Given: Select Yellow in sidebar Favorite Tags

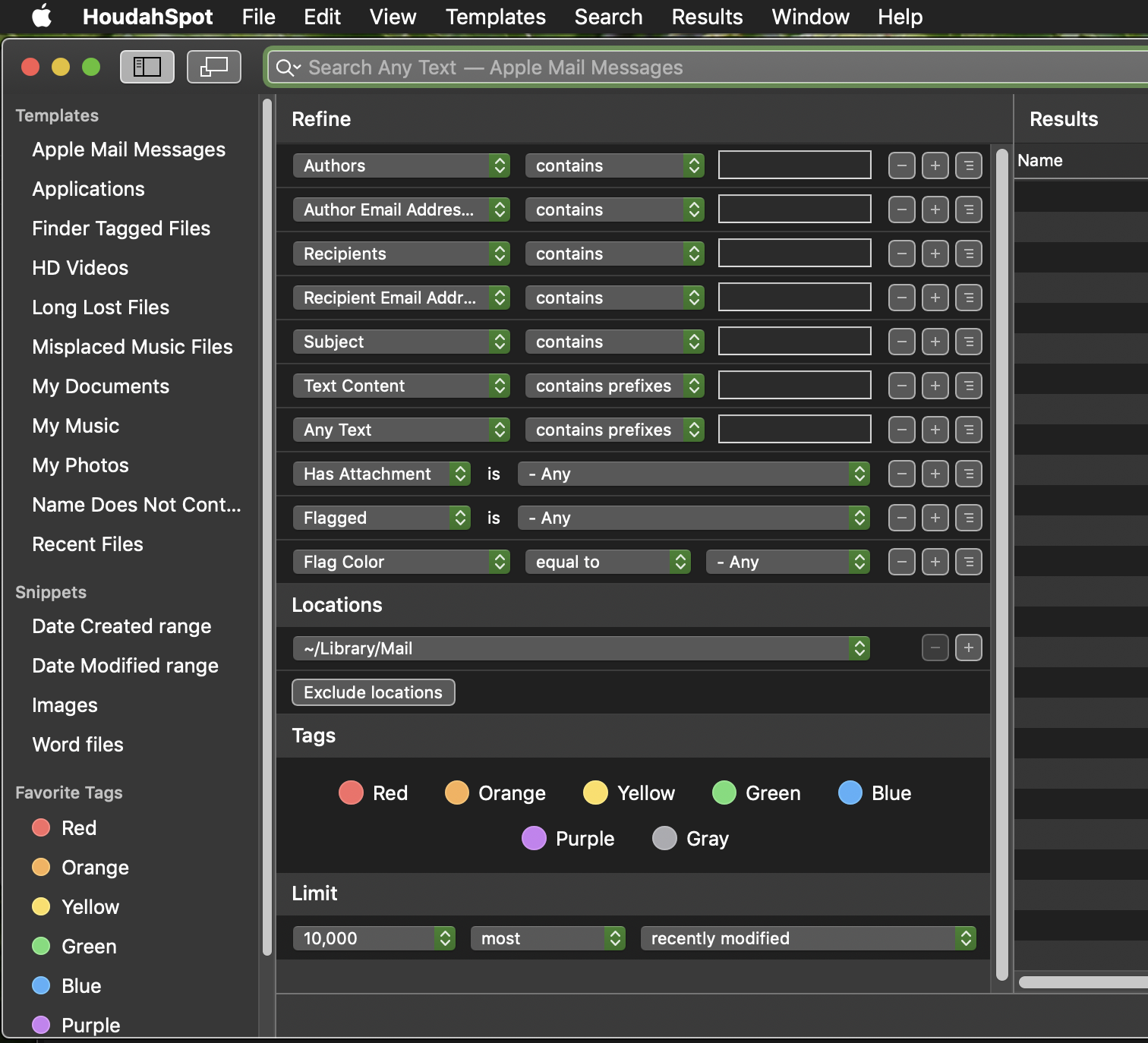Looking at the screenshot, I should 76,907.
